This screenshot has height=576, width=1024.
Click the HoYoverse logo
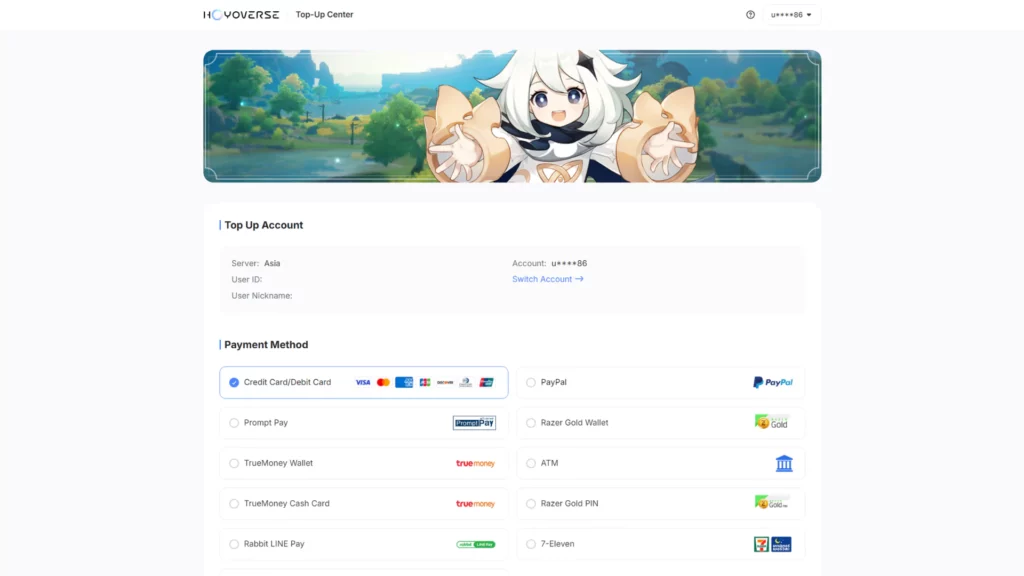pyautogui.click(x=241, y=14)
